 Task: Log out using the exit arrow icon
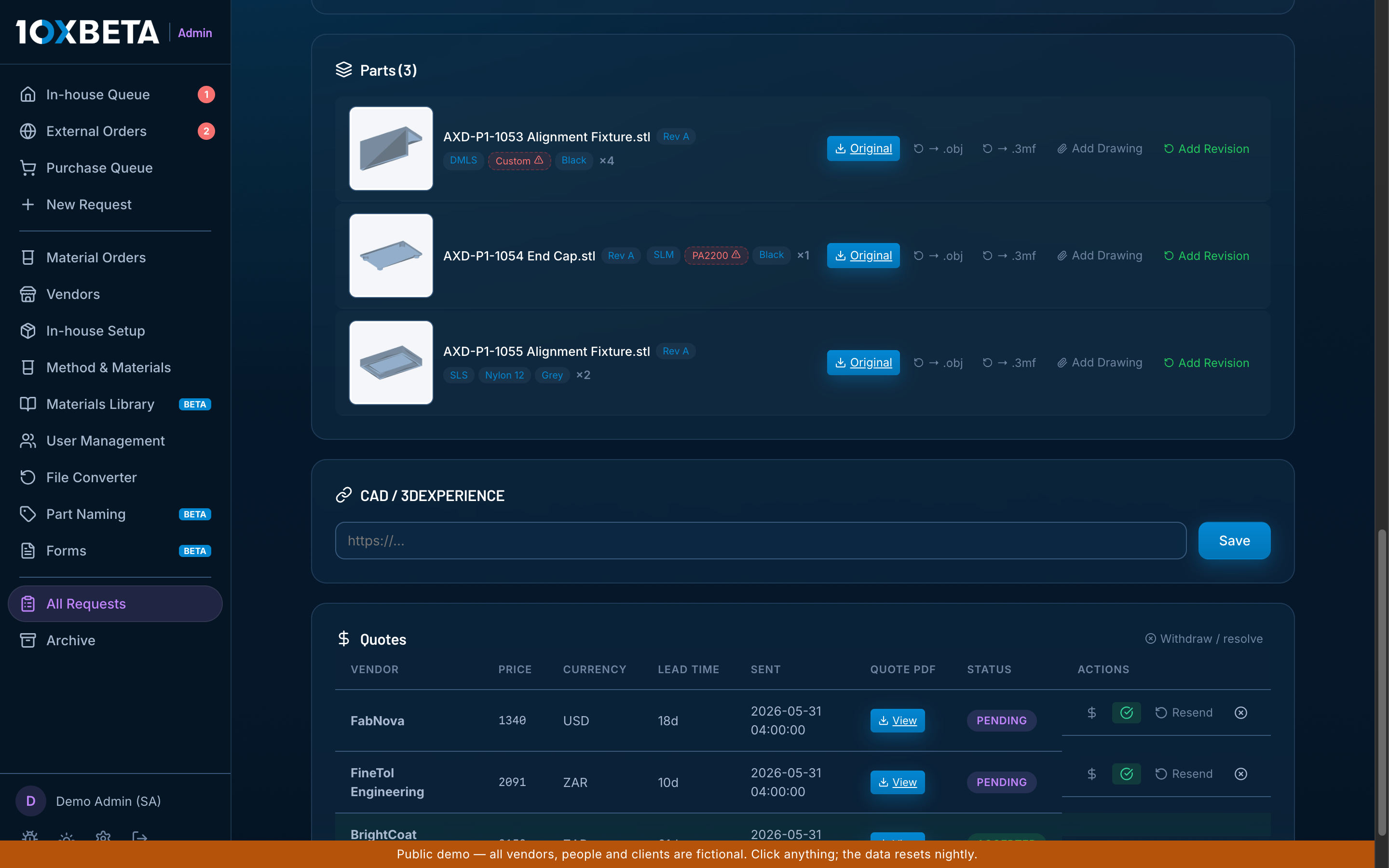coord(140,837)
